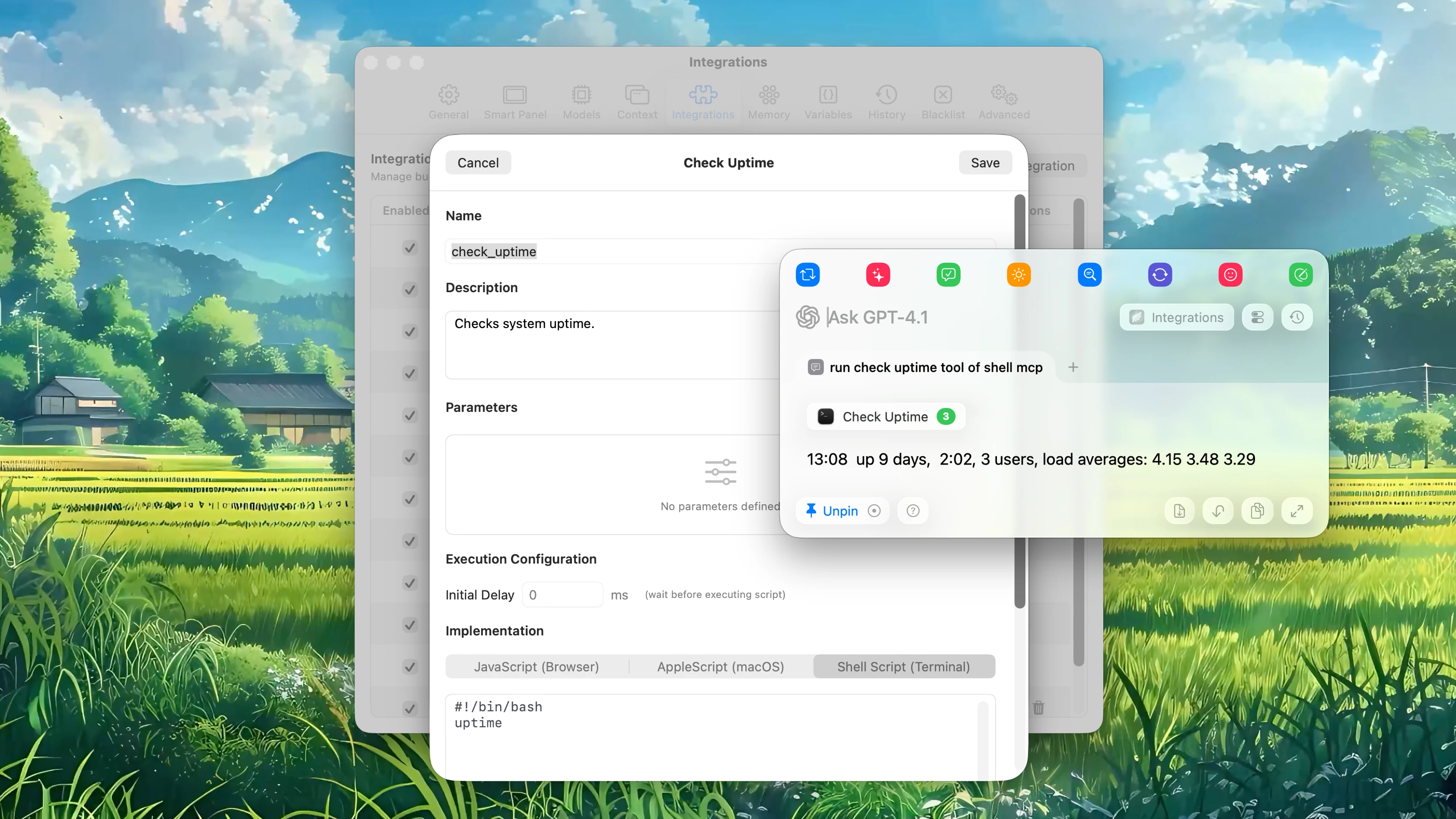Open the Advanced settings section
This screenshot has width=1456, height=819.
[x=1003, y=102]
